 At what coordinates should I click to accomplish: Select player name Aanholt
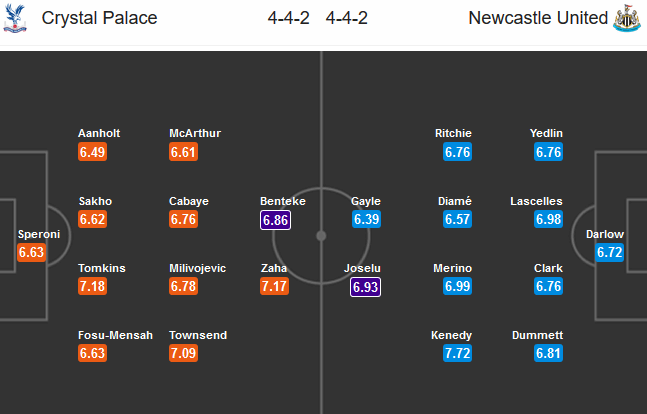[100, 133]
